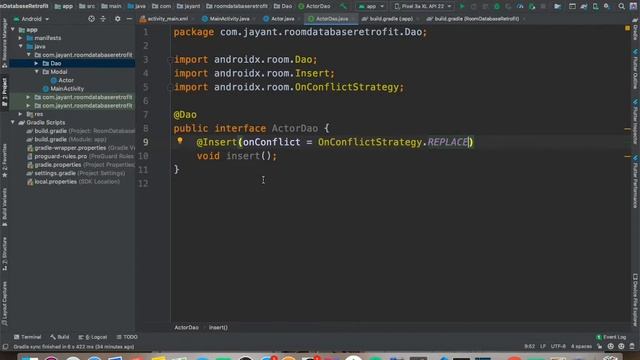Click the UTF-8 encoding in status bar

click(x=558, y=347)
